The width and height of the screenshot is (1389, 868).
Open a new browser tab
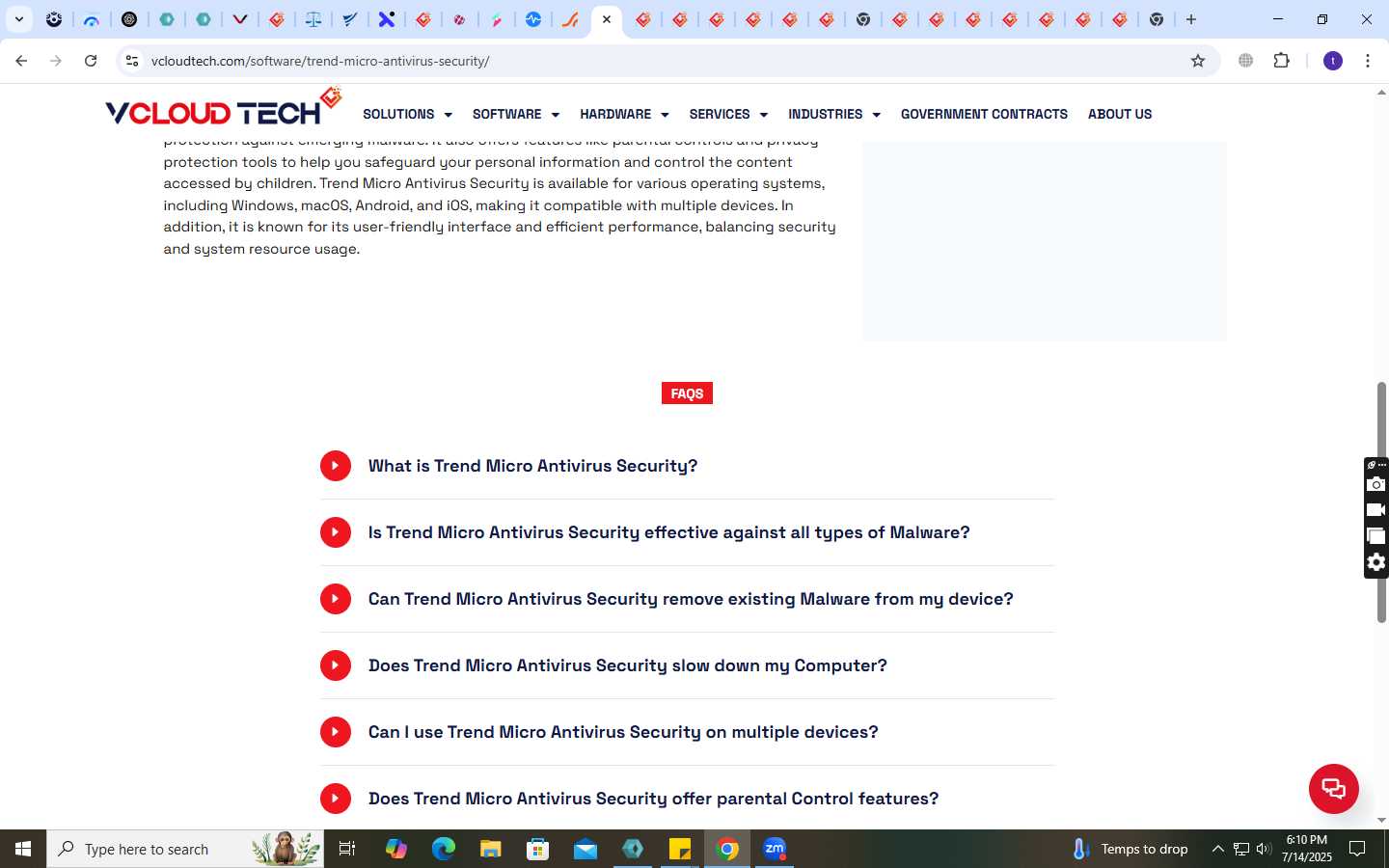(x=1191, y=19)
